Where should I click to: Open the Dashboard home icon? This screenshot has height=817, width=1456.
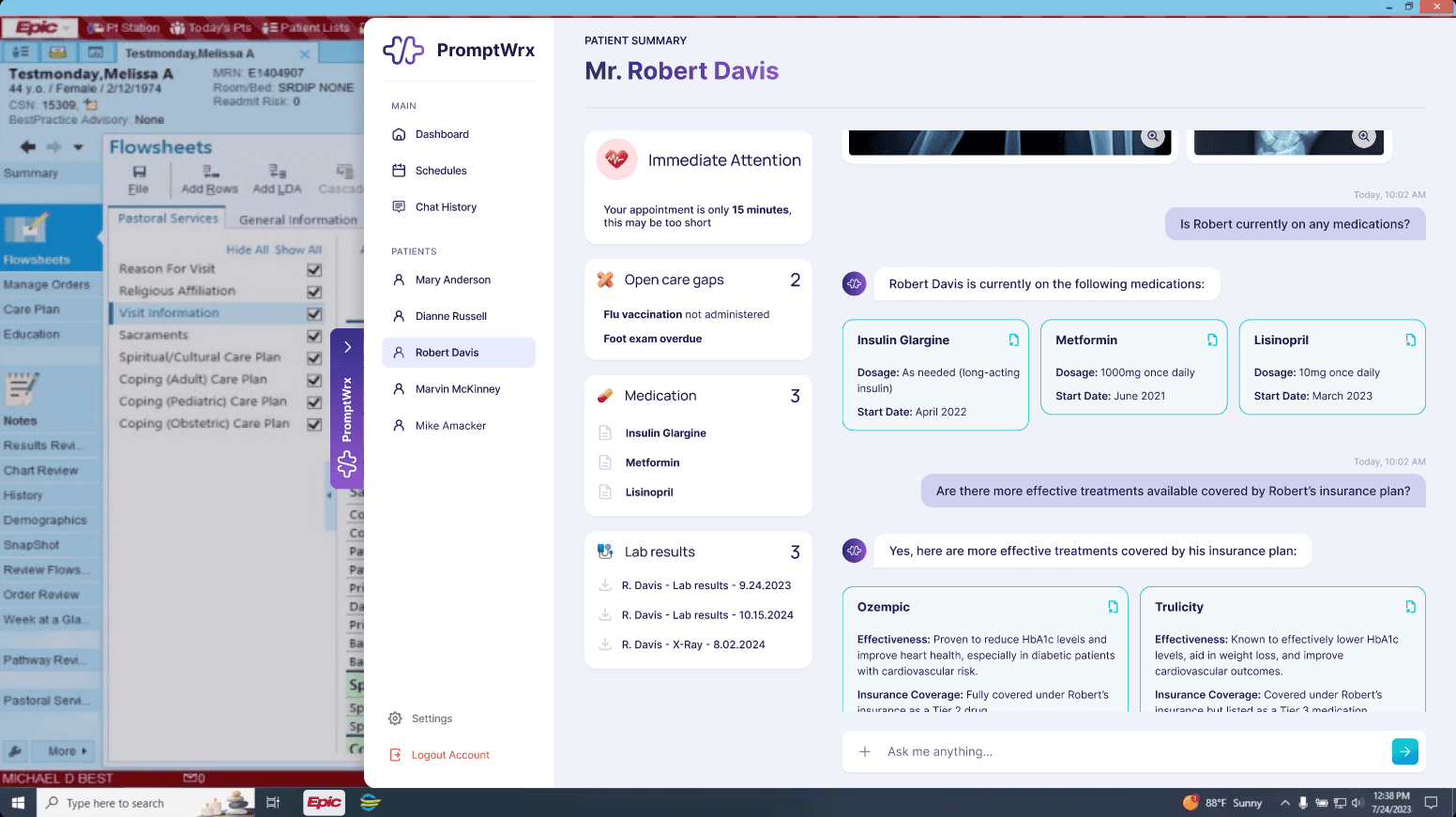399,134
